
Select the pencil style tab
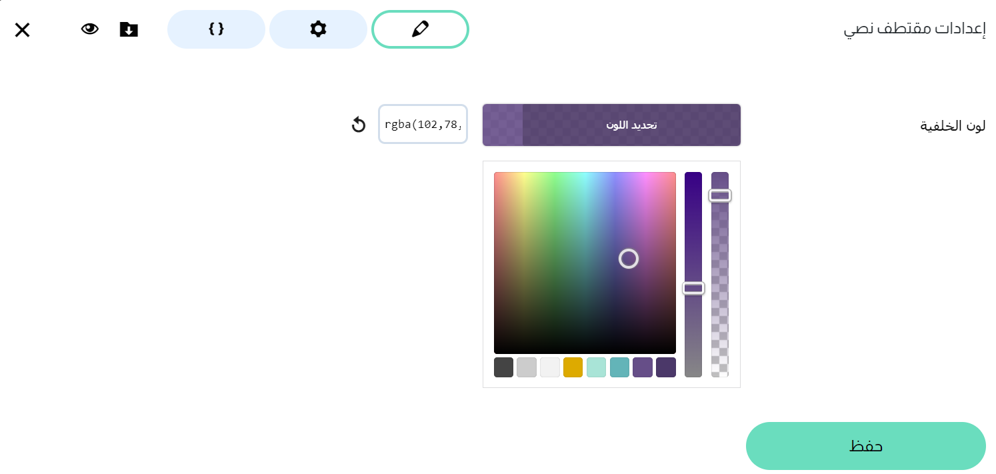[420, 29]
